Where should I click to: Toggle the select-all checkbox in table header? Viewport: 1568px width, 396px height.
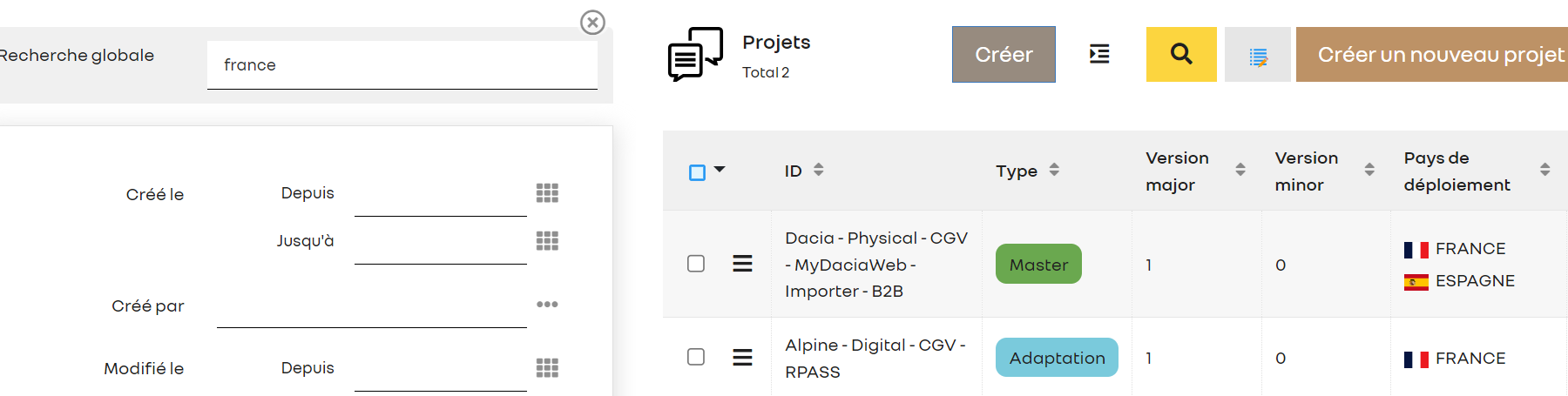697,172
